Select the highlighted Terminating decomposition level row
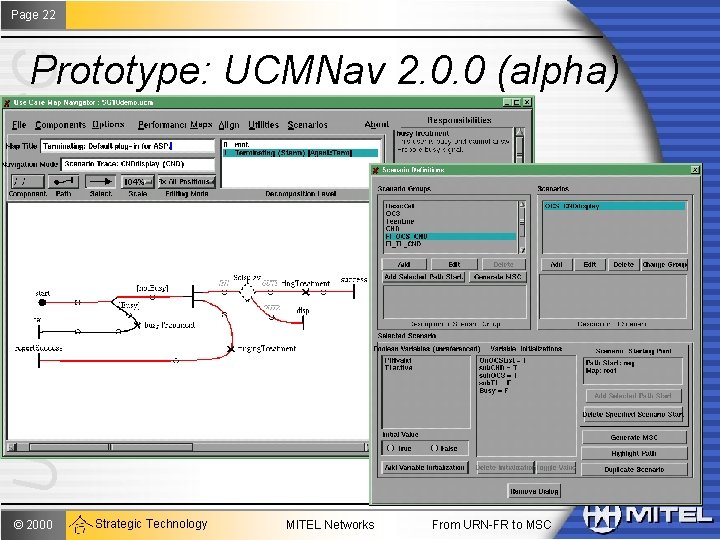Image resolution: width=720 pixels, height=540 pixels. coord(301,153)
